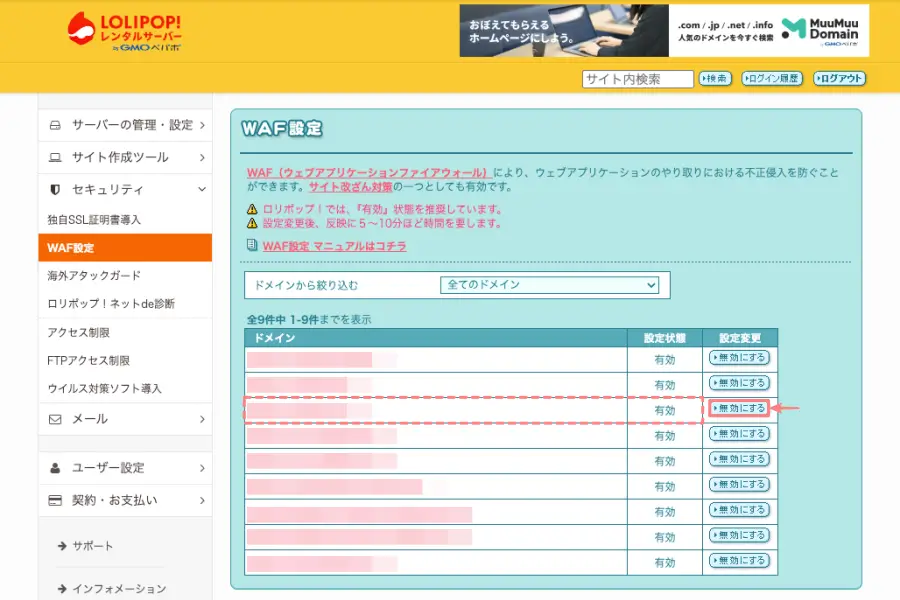This screenshot has height=600, width=900.
Task: Expand the サーバーの管理・設定 menu chevron
Action: [x=202, y=125]
